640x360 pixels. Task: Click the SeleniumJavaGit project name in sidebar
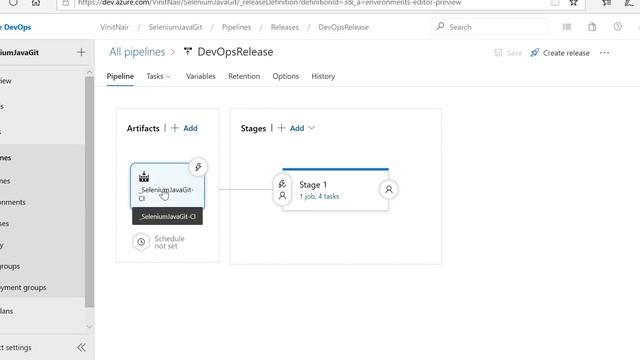pyautogui.click(x=19, y=52)
